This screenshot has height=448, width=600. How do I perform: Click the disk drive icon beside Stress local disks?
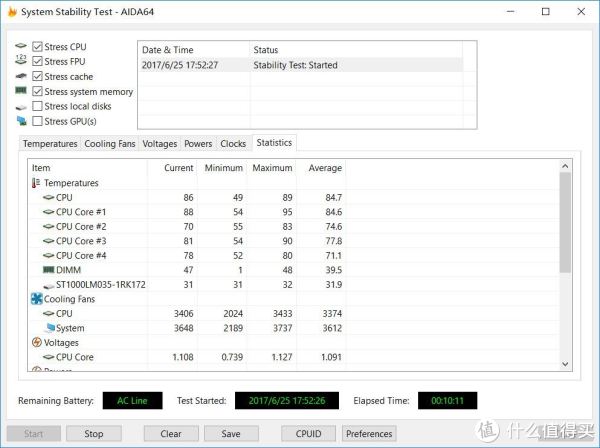(x=21, y=108)
